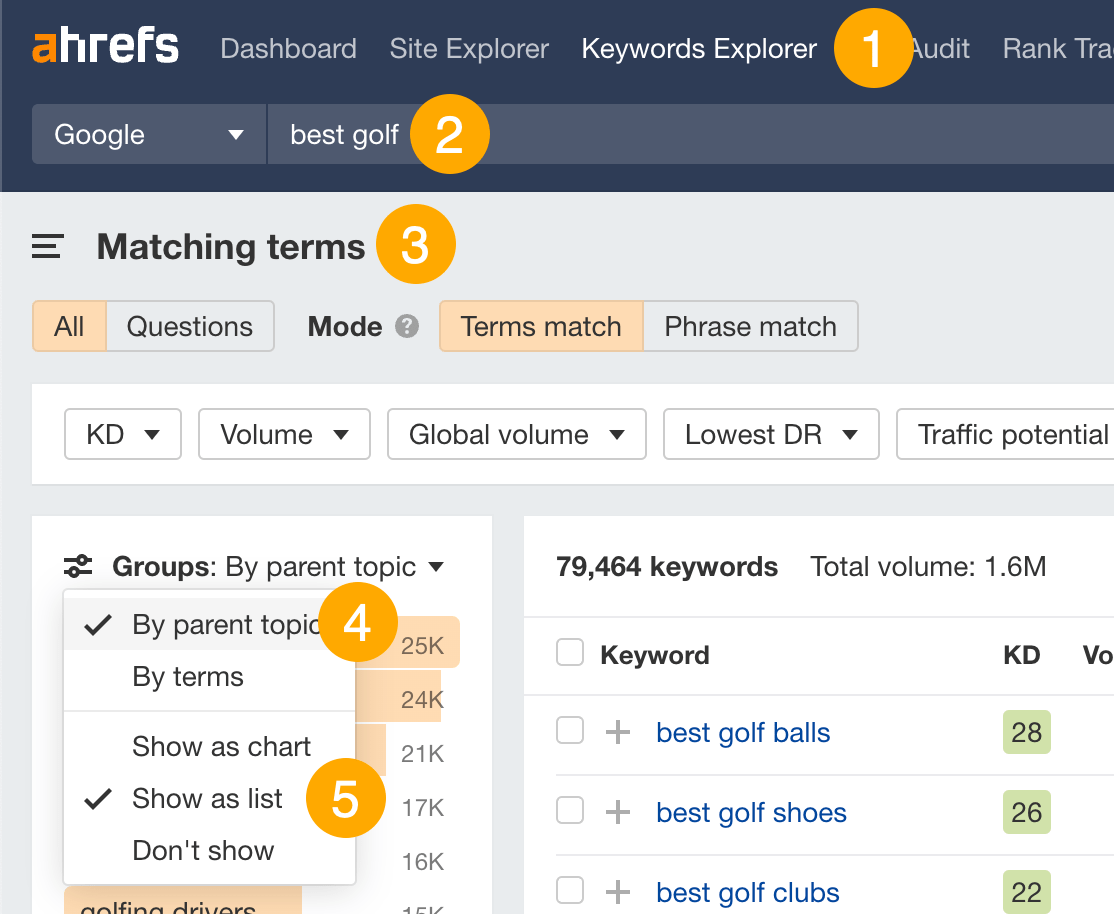Viewport: 1114px width, 914px height.
Task: Click the 16K group volume value
Action: point(423,861)
